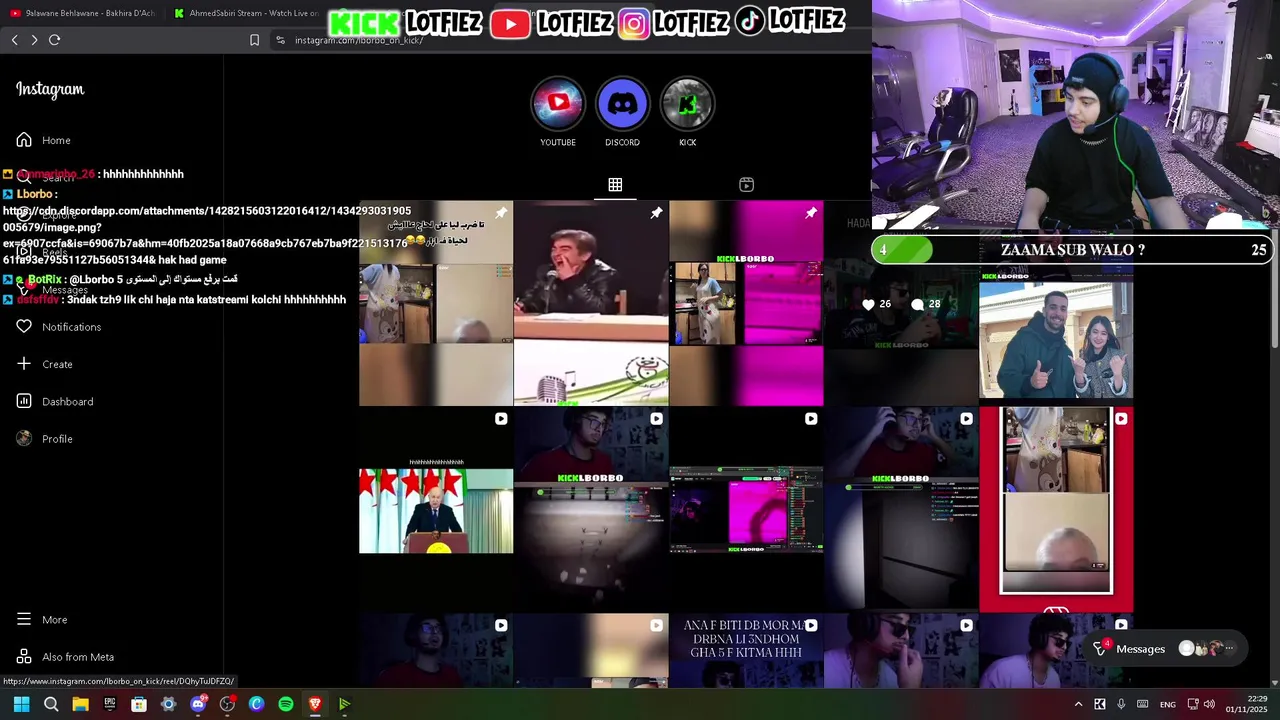The width and height of the screenshot is (1280, 720).
Task: Click the microphone tray icon
Action: [1121, 704]
